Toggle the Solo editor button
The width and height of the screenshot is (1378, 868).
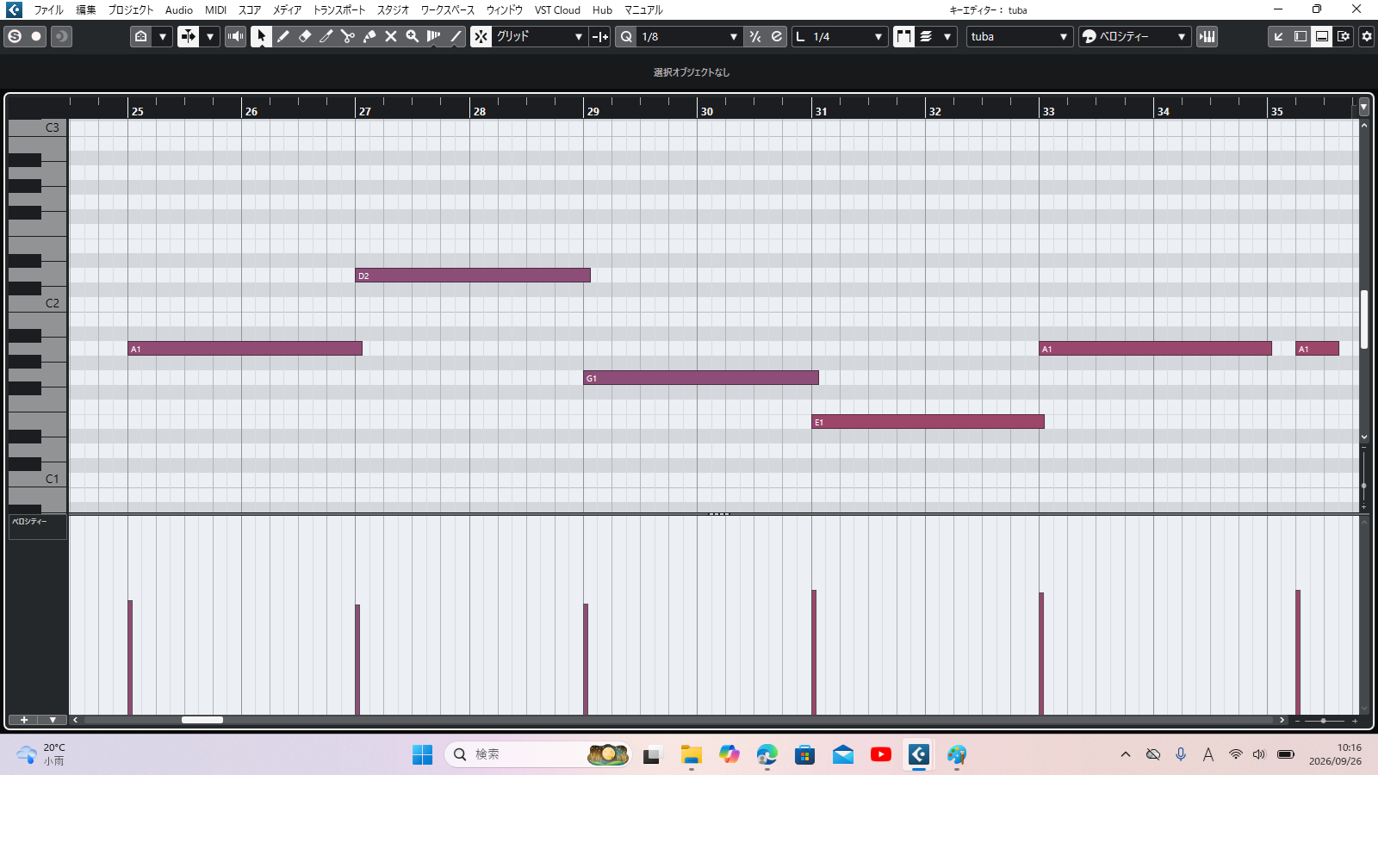[14, 36]
